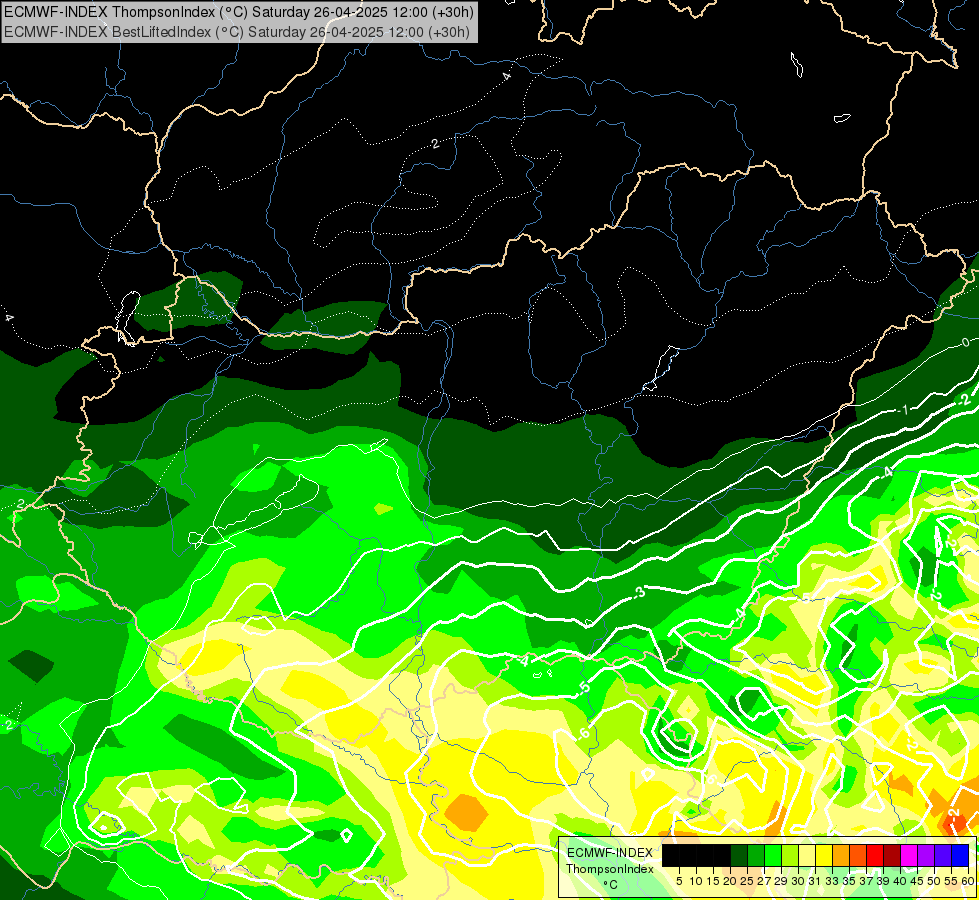The width and height of the screenshot is (979, 900).
Task: Click the legend tick label 29
Action: (782, 881)
